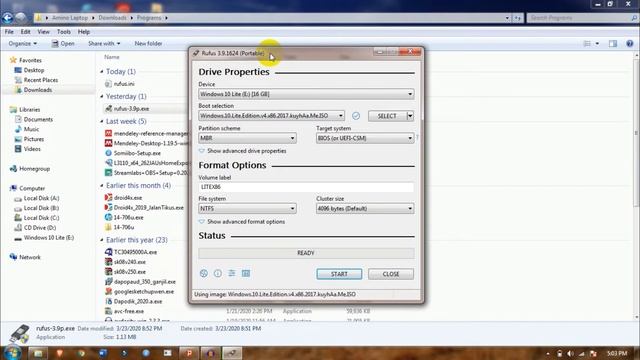Open the SELECT button's split arrow

pos(410,116)
